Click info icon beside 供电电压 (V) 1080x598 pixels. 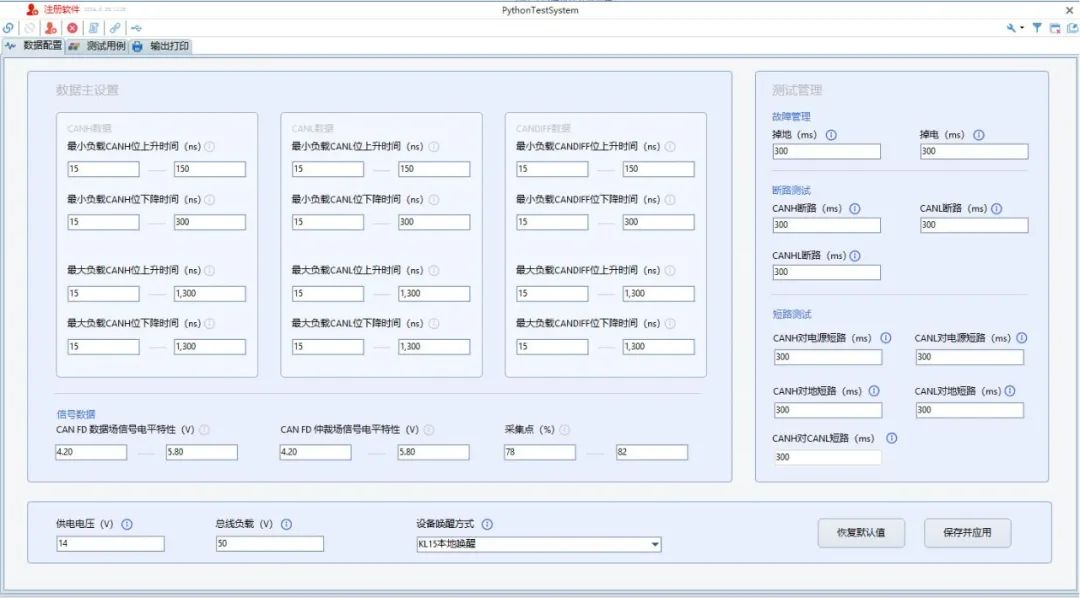point(127,524)
